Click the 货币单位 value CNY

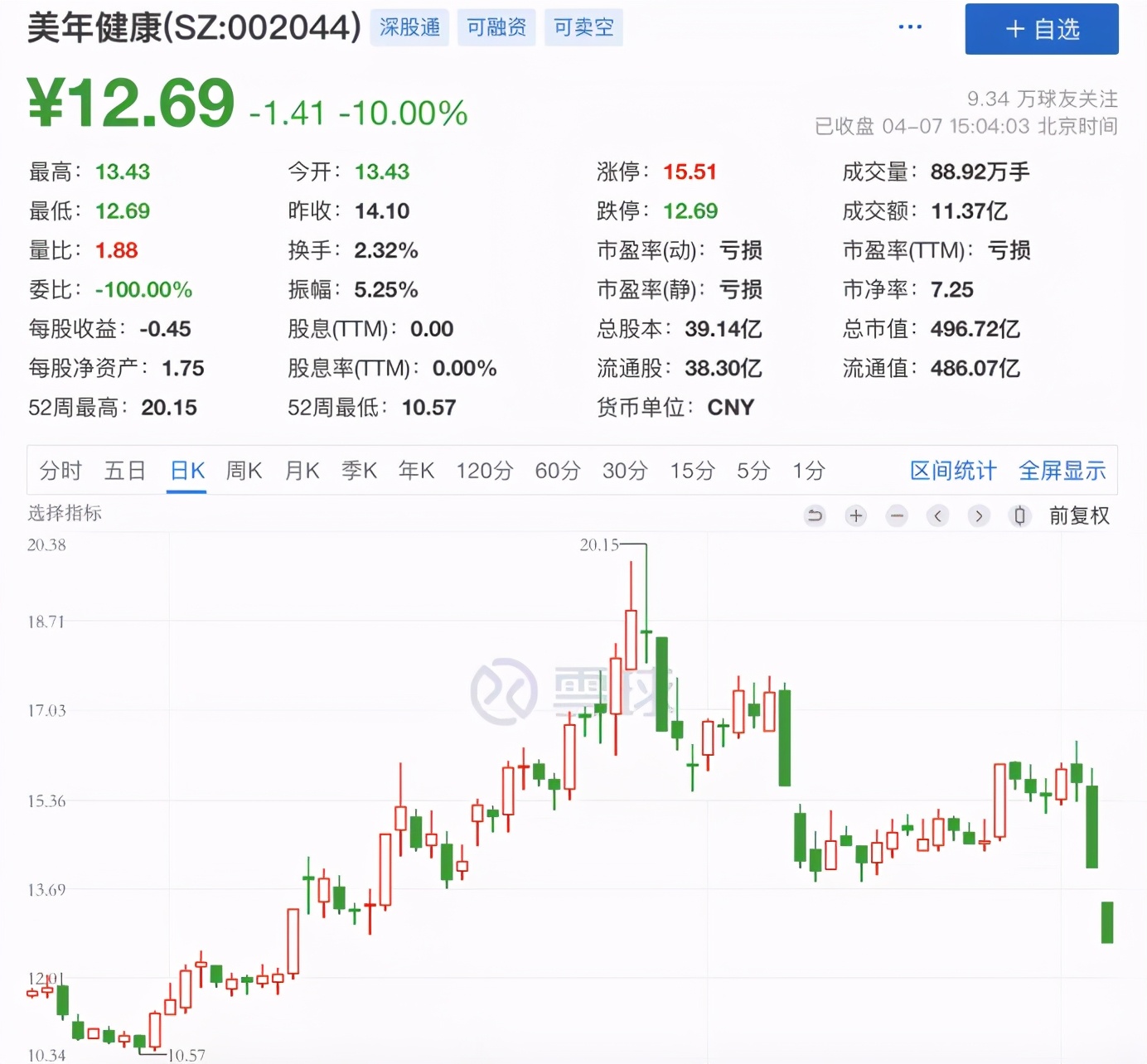[x=731, y=408]
